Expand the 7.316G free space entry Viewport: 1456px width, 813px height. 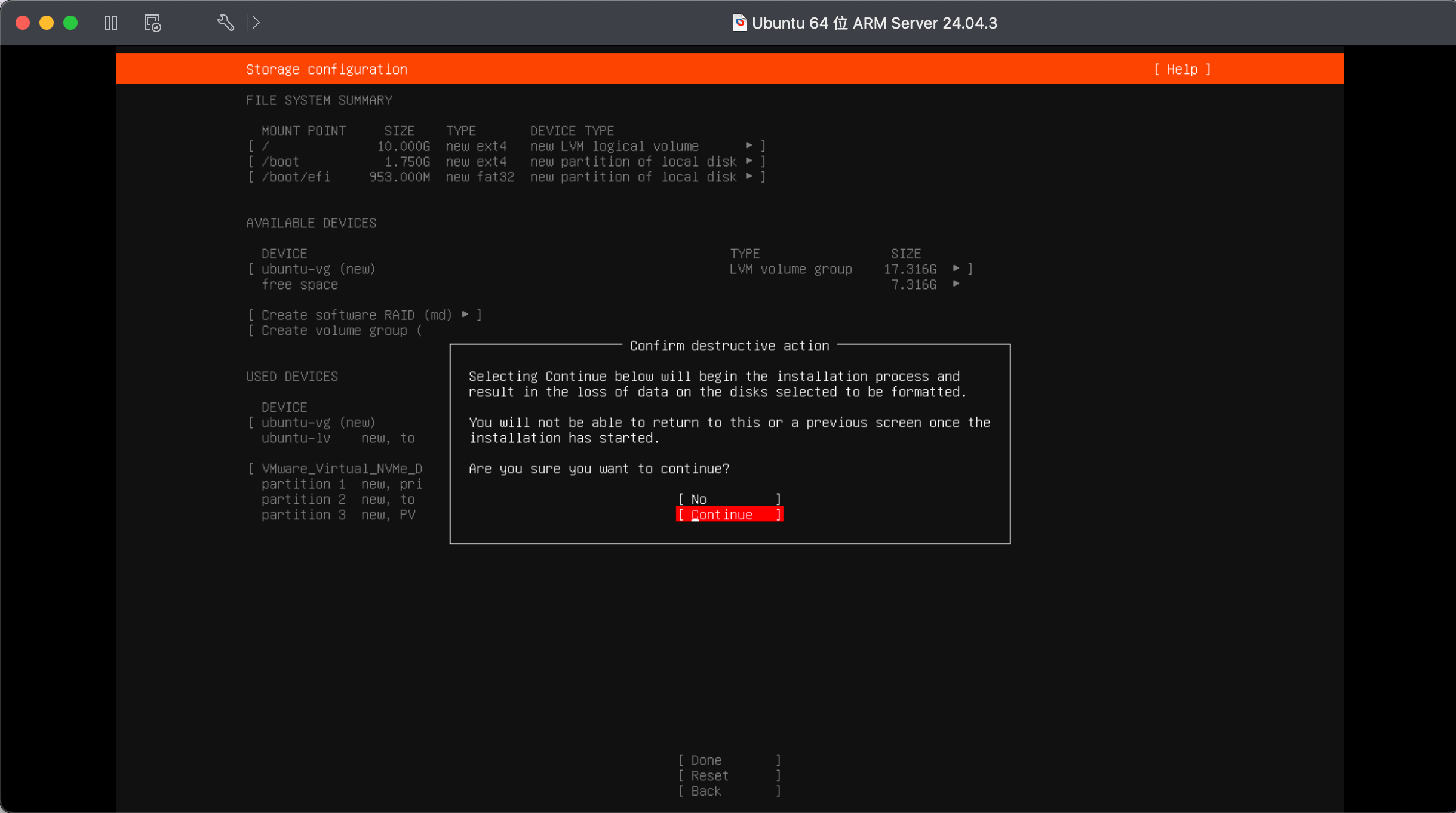point(956,284)
